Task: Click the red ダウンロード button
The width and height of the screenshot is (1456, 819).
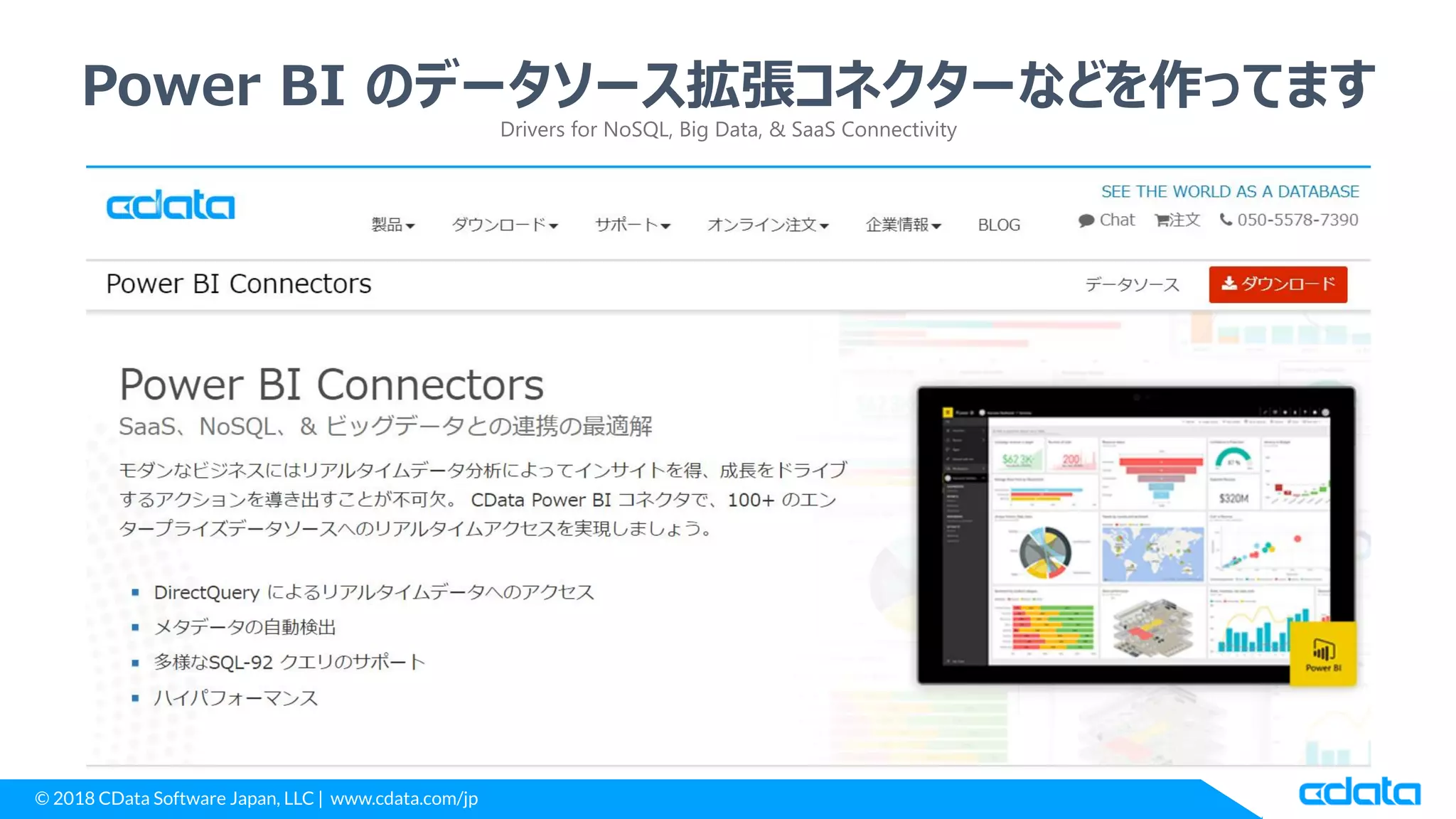Action: [1278, 284]
